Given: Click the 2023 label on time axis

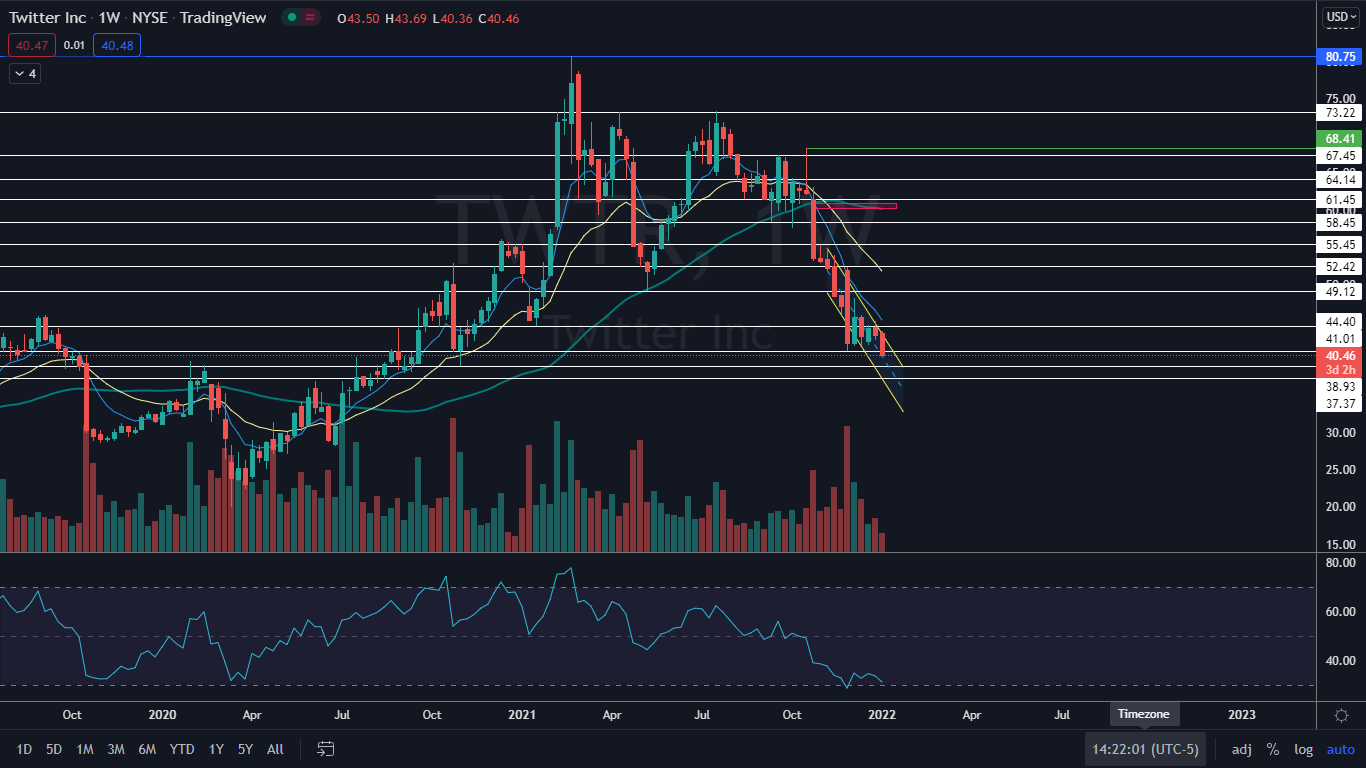Looking at the screenshot, I should pyautogui.click(x=1242, y=715).
